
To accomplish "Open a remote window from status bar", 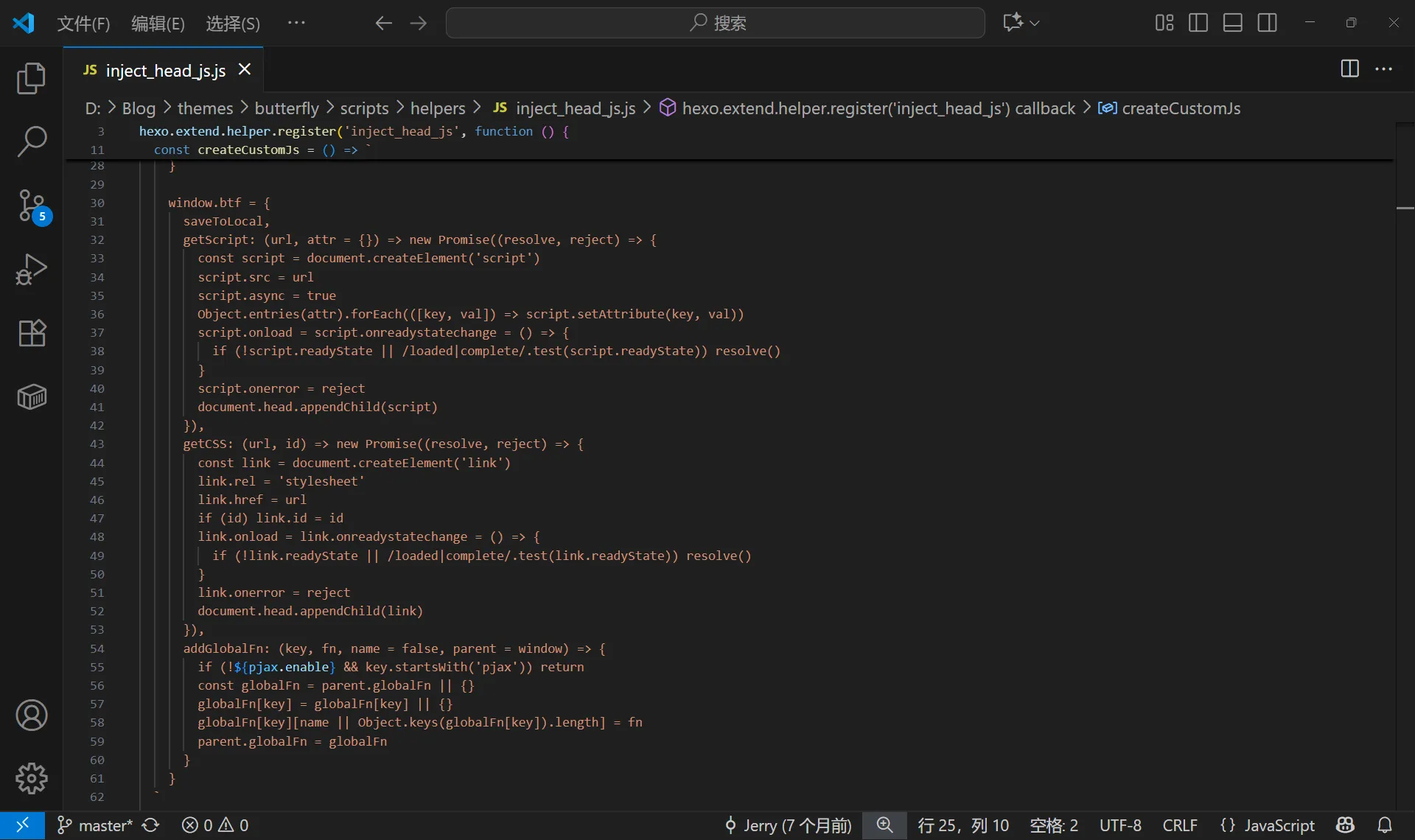I will (x=22, y=825).
